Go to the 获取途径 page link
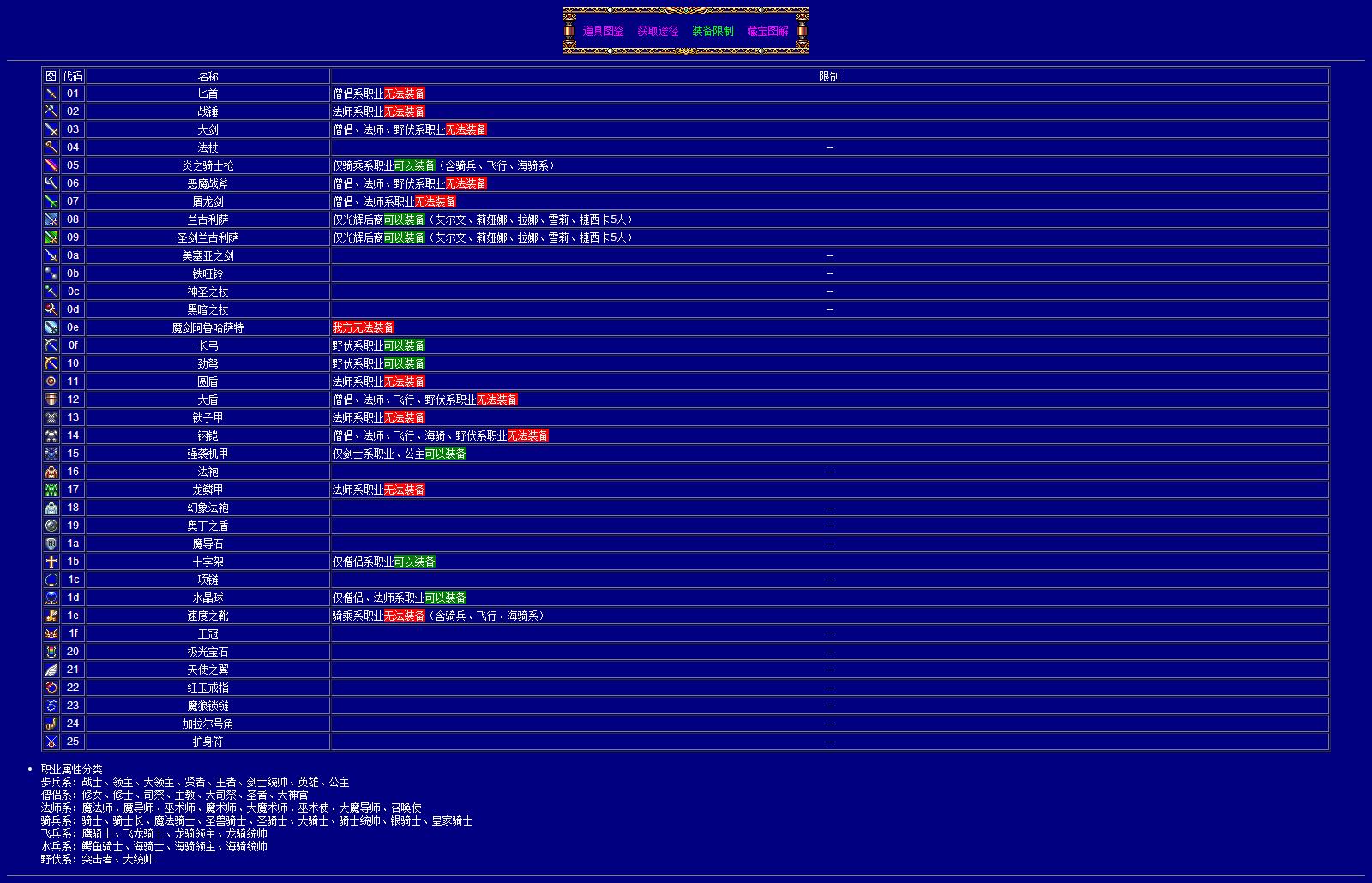 [x=658, y=31]
